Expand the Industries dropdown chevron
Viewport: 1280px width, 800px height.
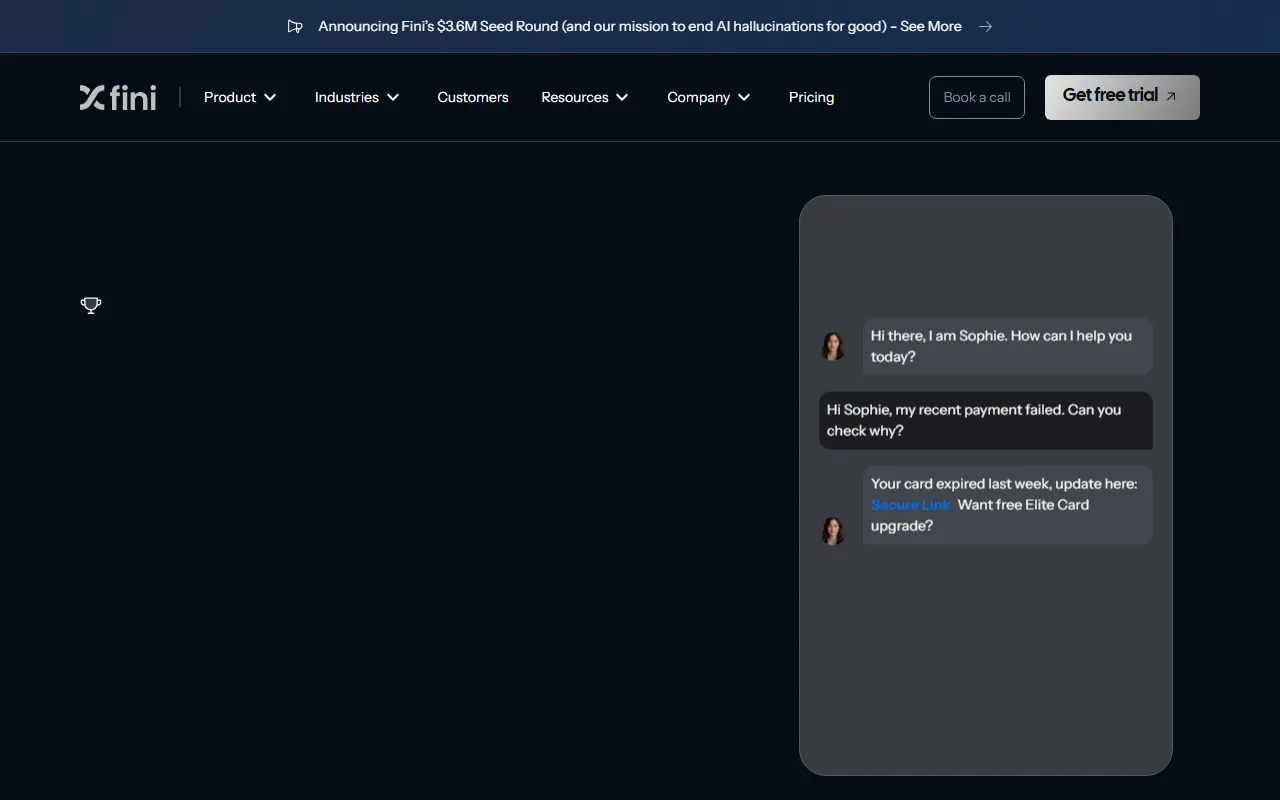pos(393,97)
